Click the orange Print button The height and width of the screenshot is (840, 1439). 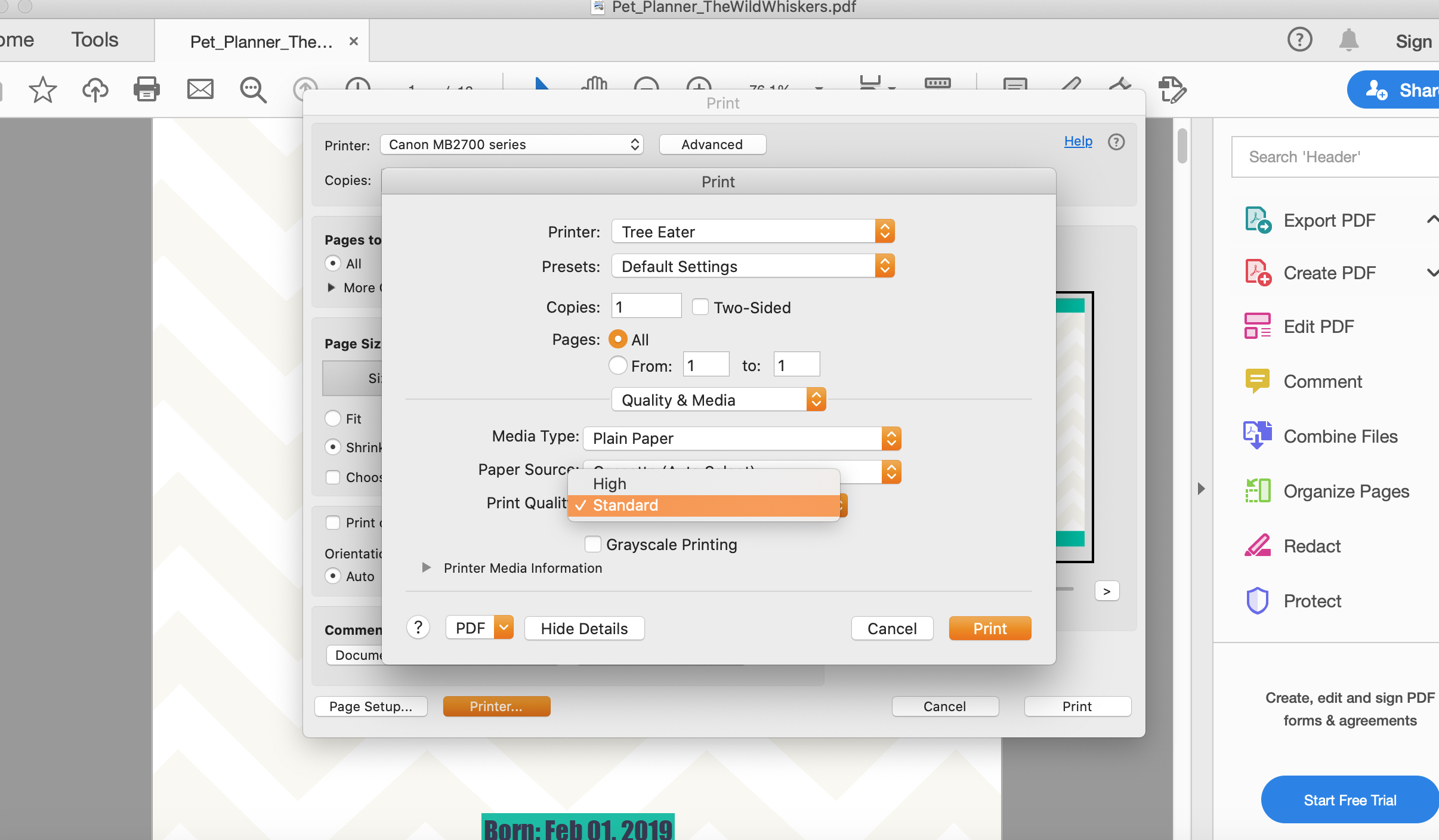click(989, 628)
